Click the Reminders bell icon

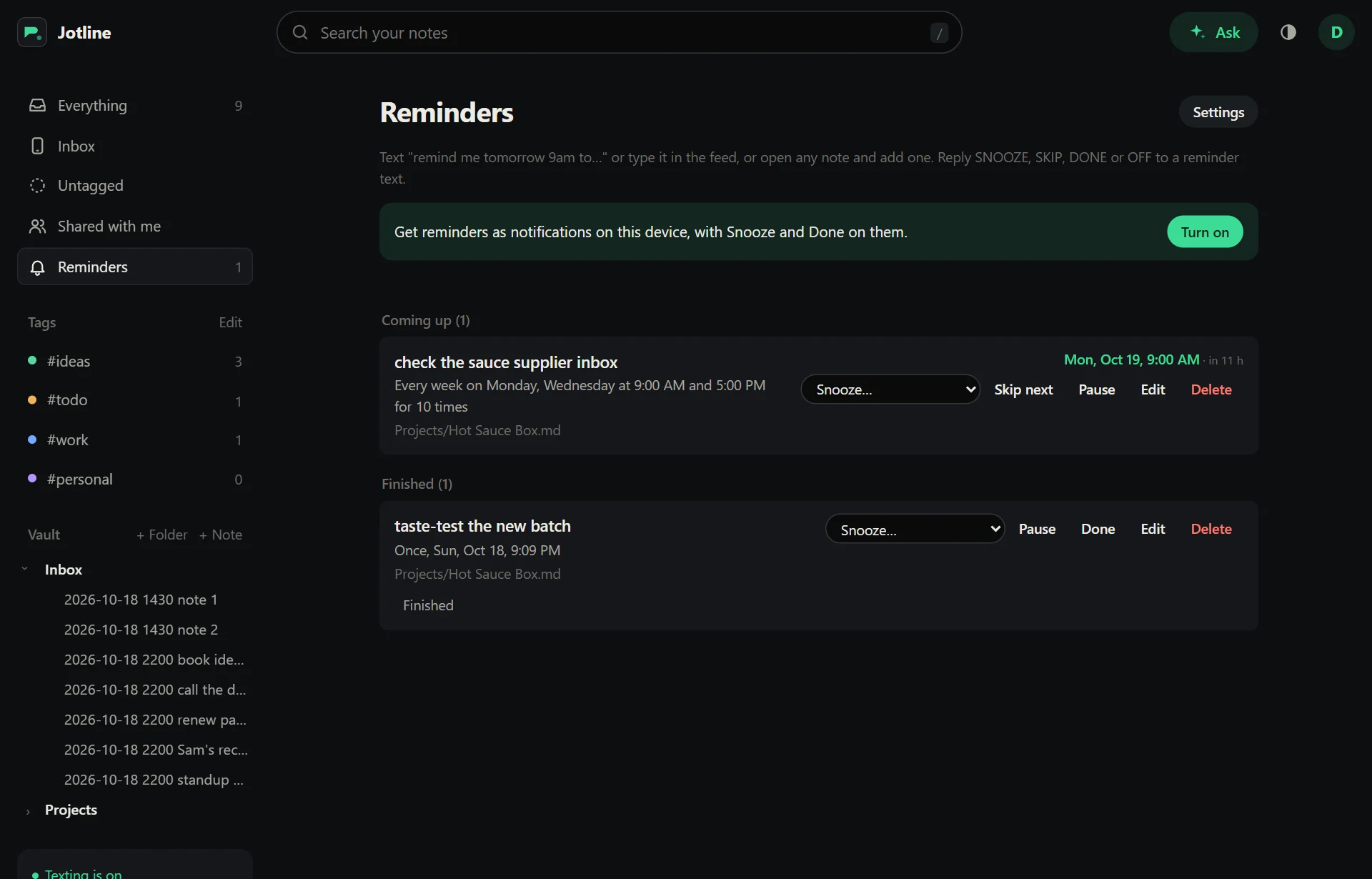tap(37, 267)
